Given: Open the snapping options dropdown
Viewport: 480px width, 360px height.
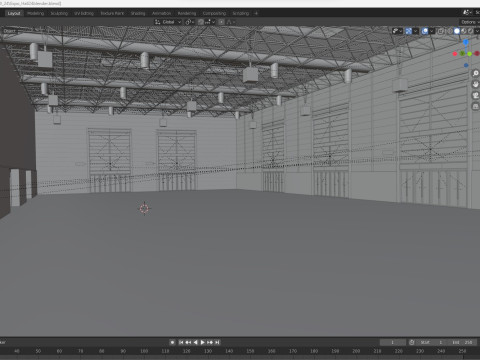Looking at the screenshot, I should (x=210, y=22).
